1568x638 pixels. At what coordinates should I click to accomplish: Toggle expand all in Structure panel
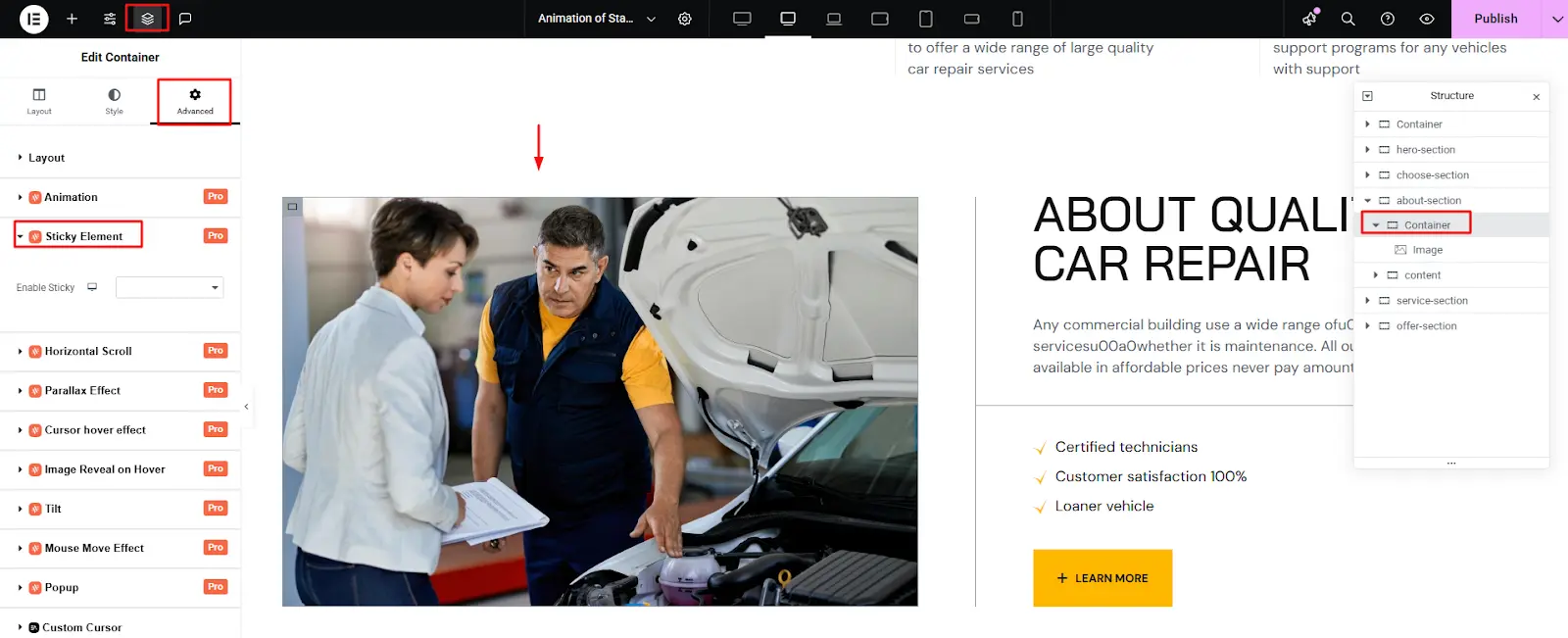pyautogui.click(x=1368, y=96)
